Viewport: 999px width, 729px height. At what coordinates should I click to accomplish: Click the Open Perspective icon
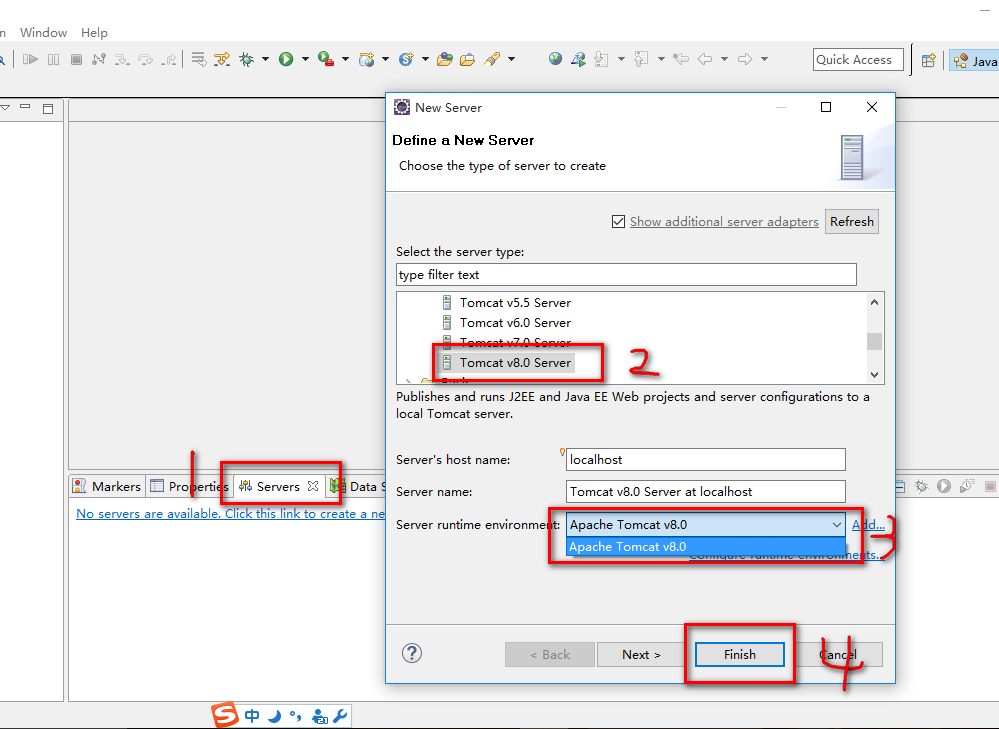click(x=929, y=60)
